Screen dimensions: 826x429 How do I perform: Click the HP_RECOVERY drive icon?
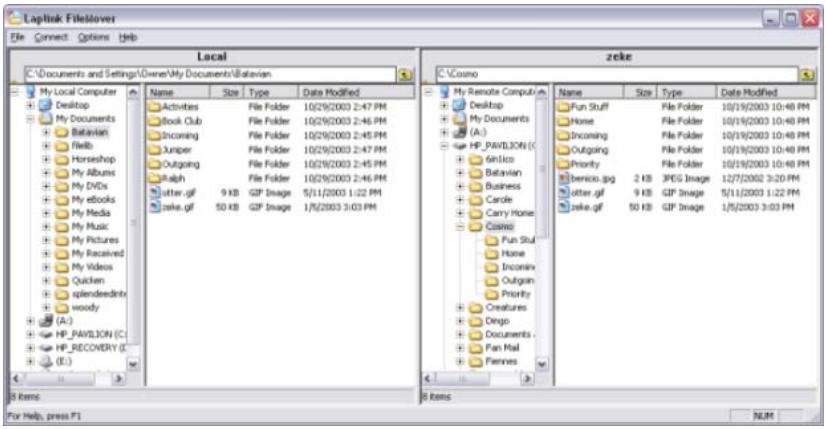coord(46,348)
